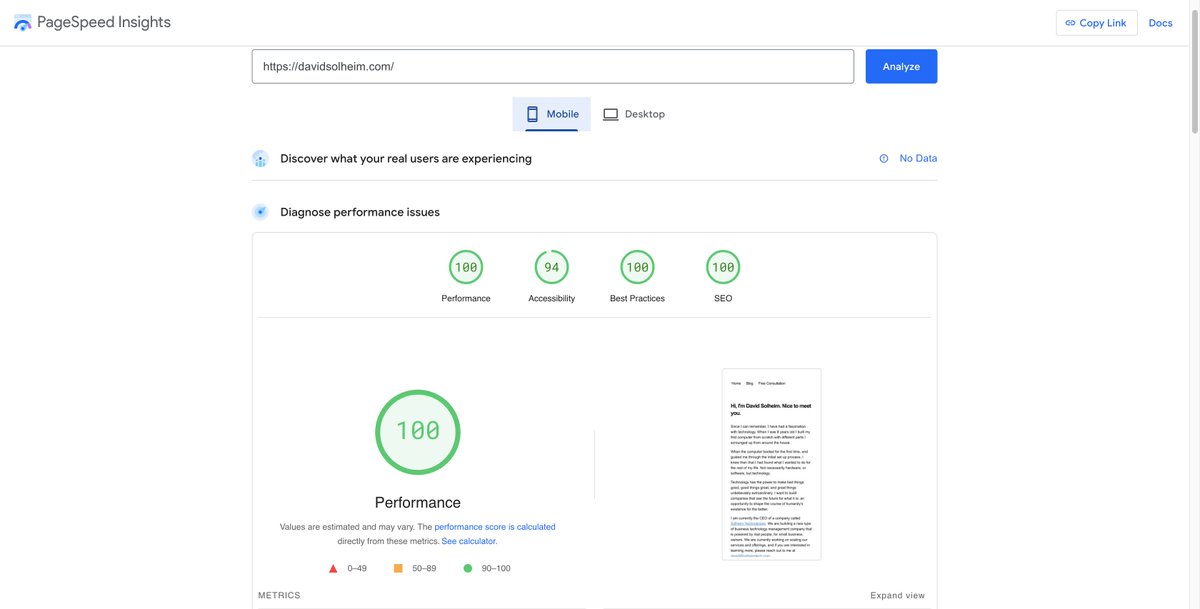The width and height of the screenshot is (1200, 609).
Task: Click the mobile phone icon
Action: (532, 114)
